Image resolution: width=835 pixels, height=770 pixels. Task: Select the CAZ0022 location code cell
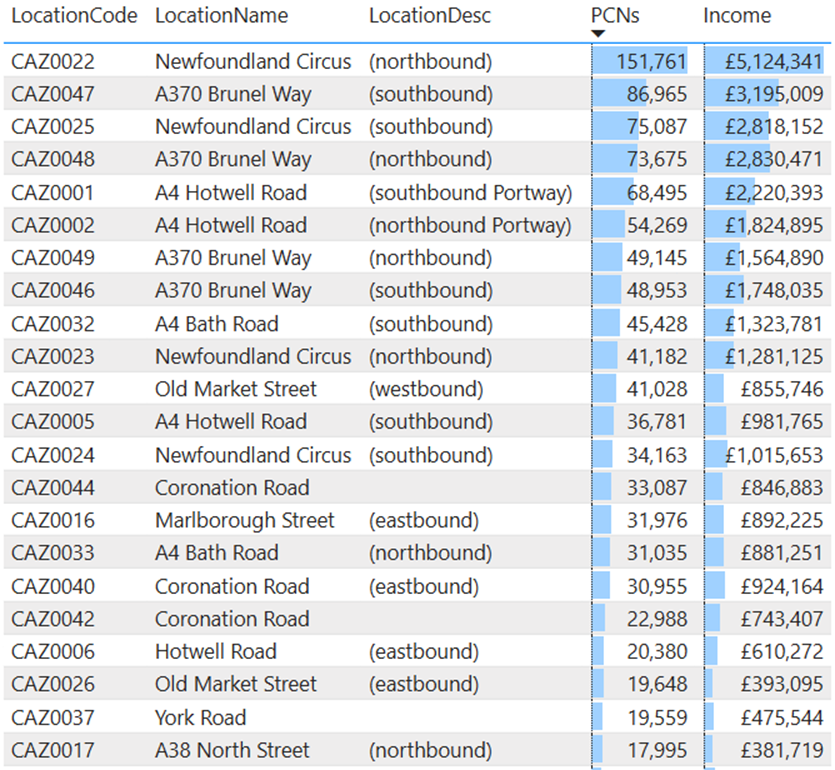(53, 62)
